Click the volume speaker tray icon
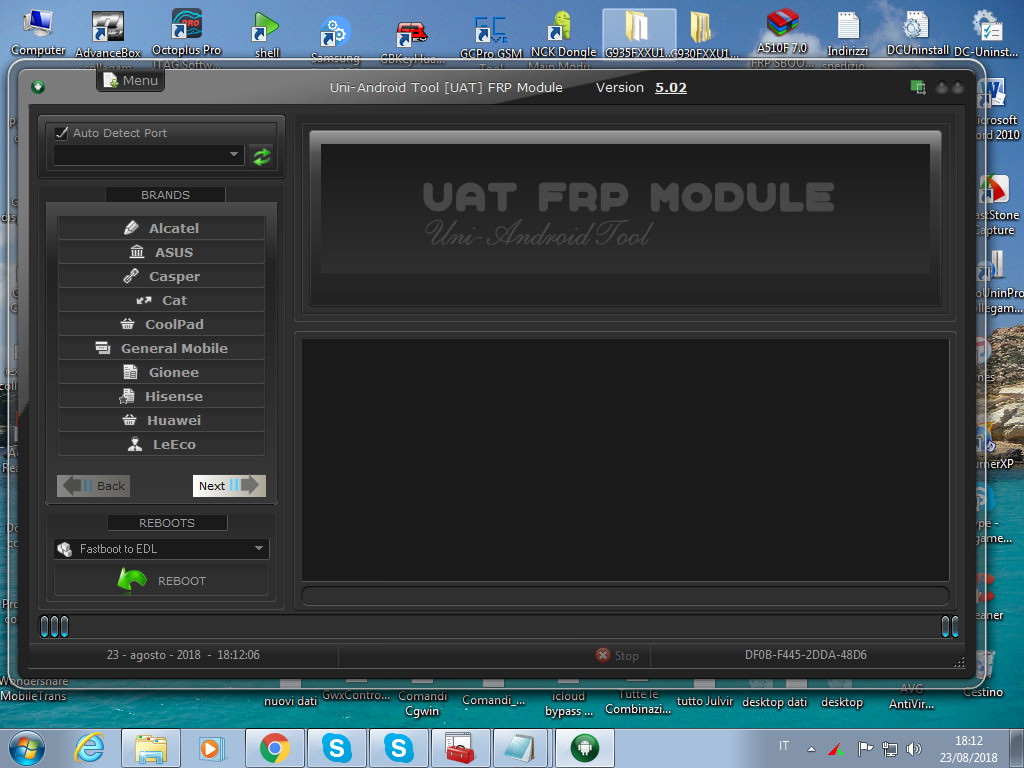This screenshot has height=768, width=1024. (914, 750)
